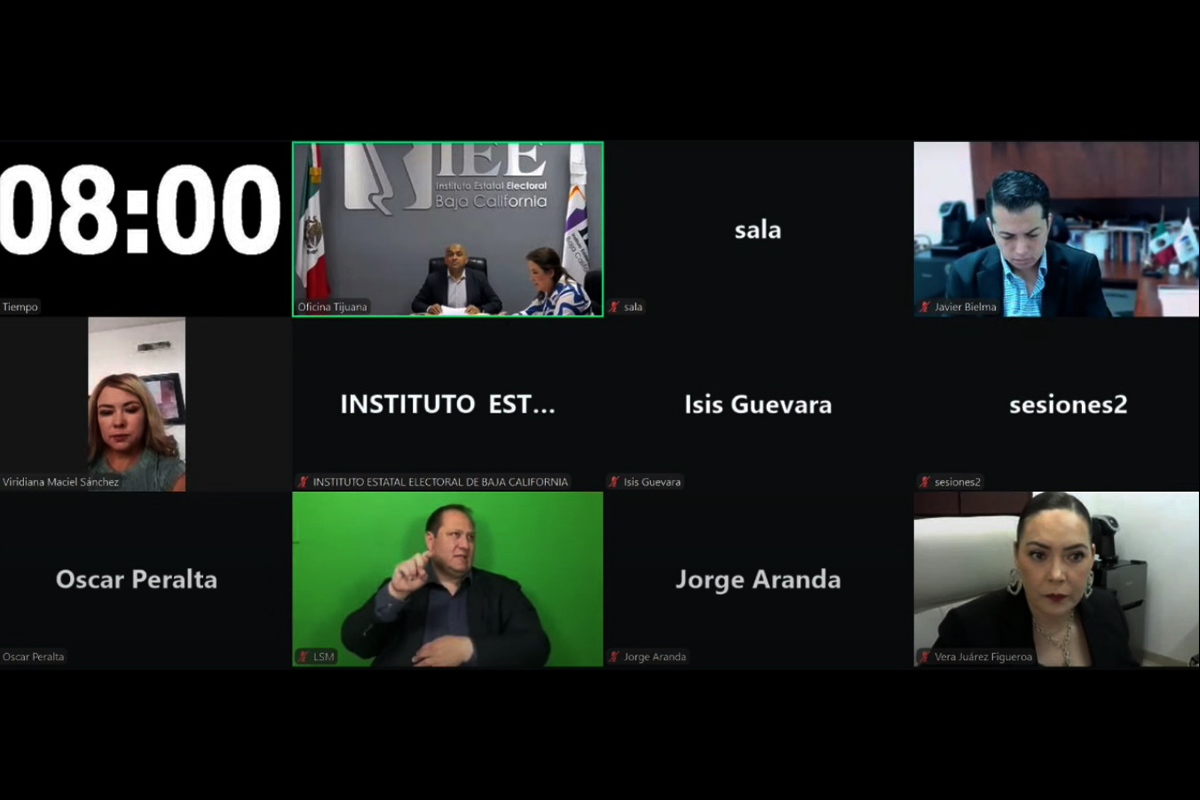Click LSM interpreter's muted microphone icon
The image size is (1200, 800).
303,657
